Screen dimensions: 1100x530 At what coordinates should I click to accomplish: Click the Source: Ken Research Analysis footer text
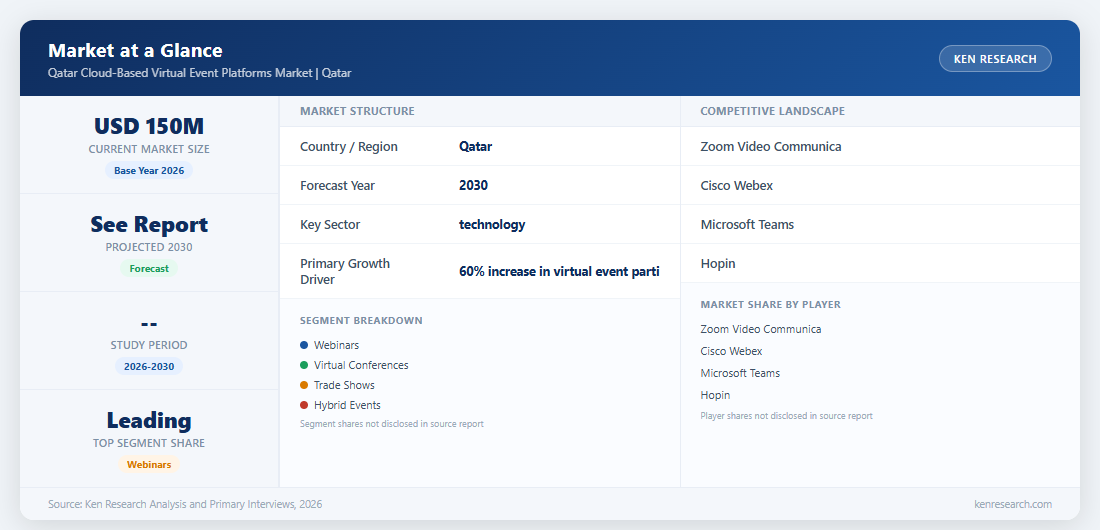pos(185,504)
